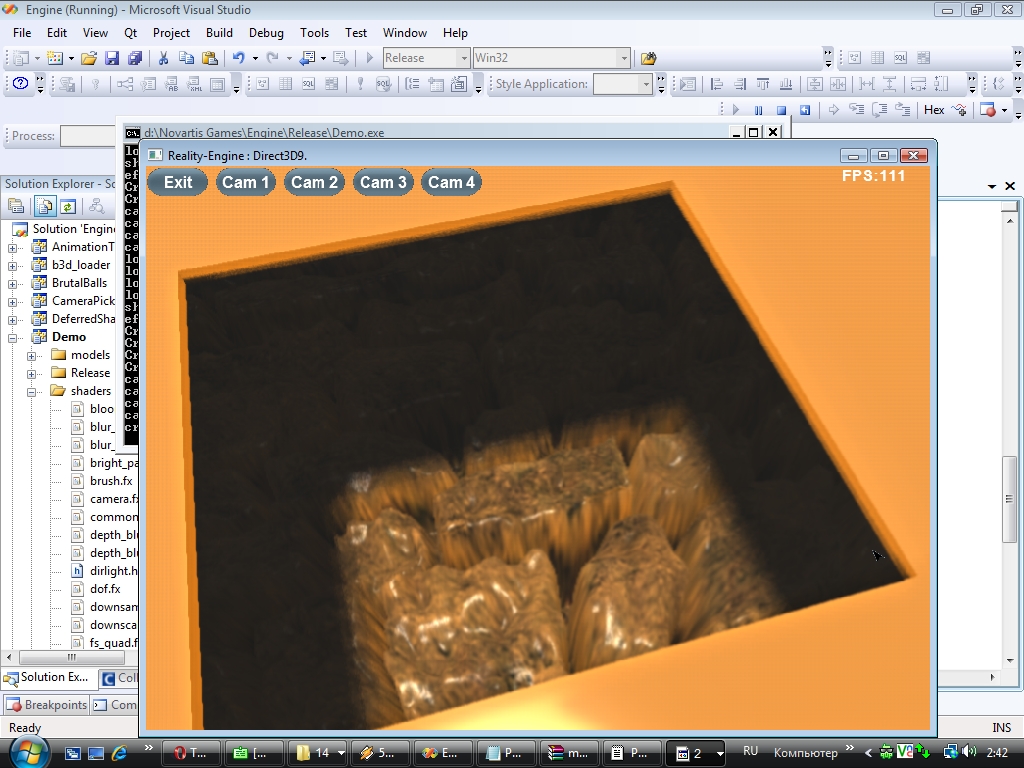Switch to Cam 3 view

[x=383, y=182]
